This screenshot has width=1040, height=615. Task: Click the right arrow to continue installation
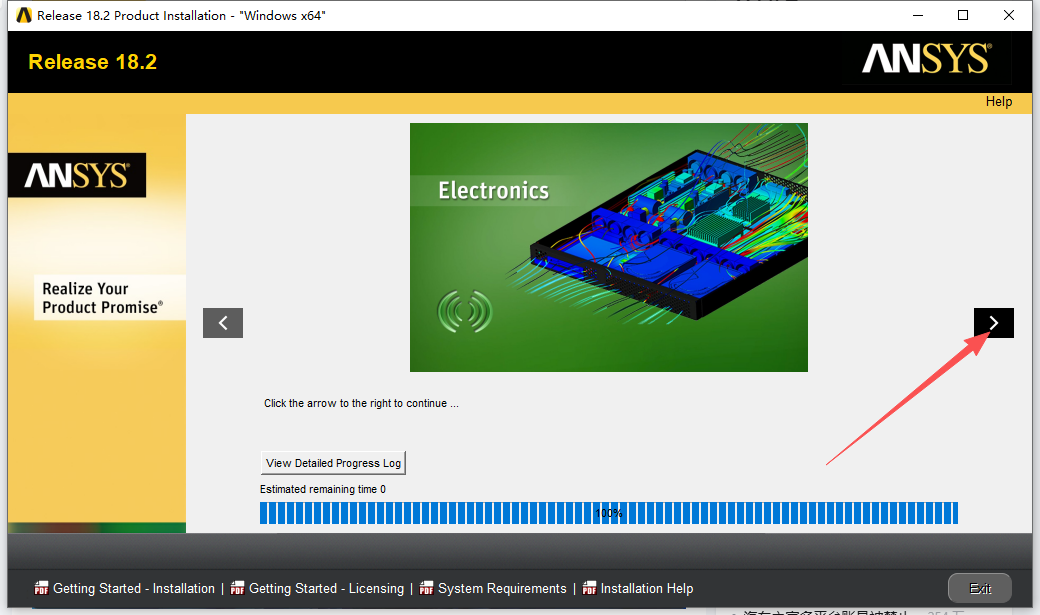click(993, 323)
